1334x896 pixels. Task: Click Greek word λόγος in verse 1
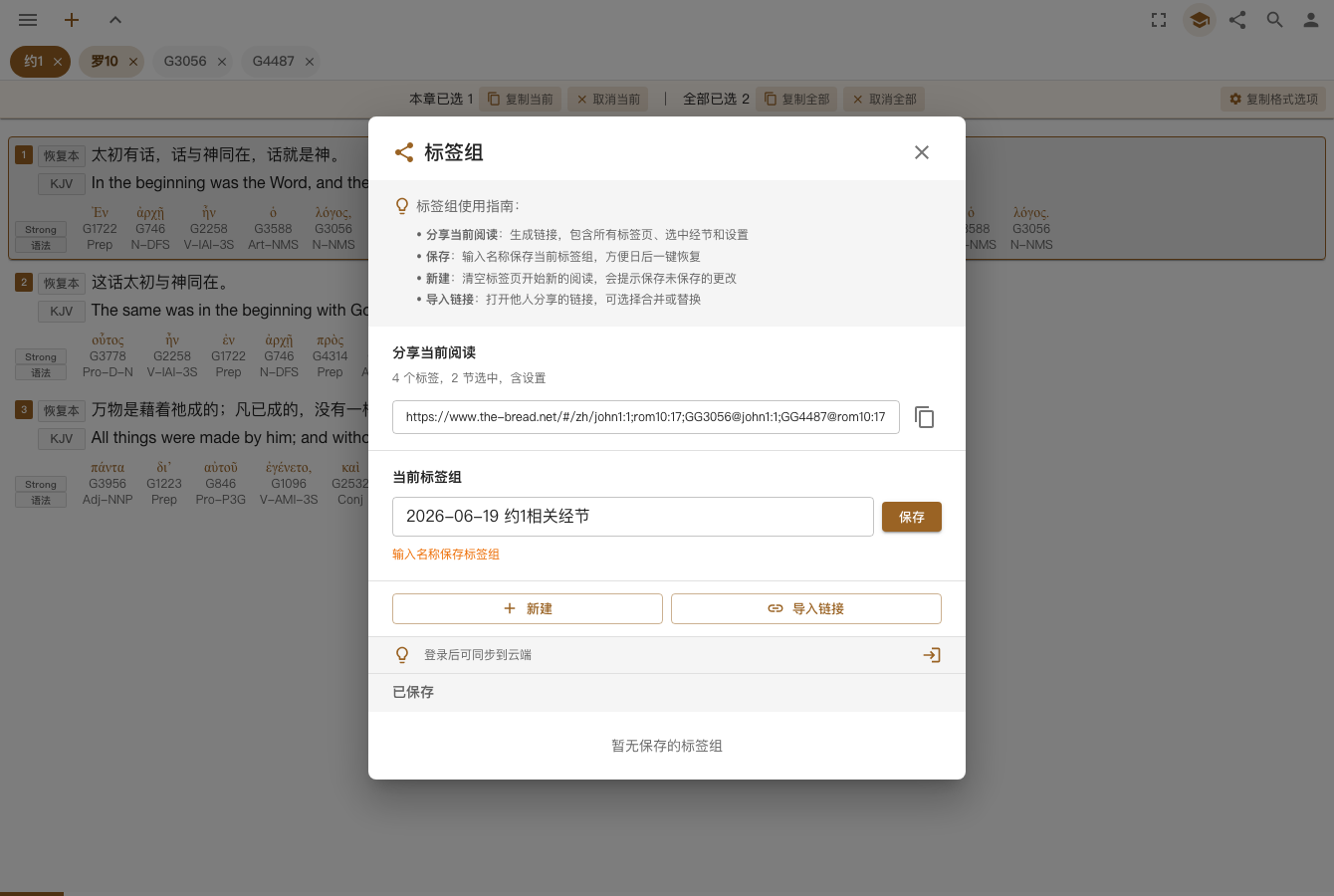point(333,212)
